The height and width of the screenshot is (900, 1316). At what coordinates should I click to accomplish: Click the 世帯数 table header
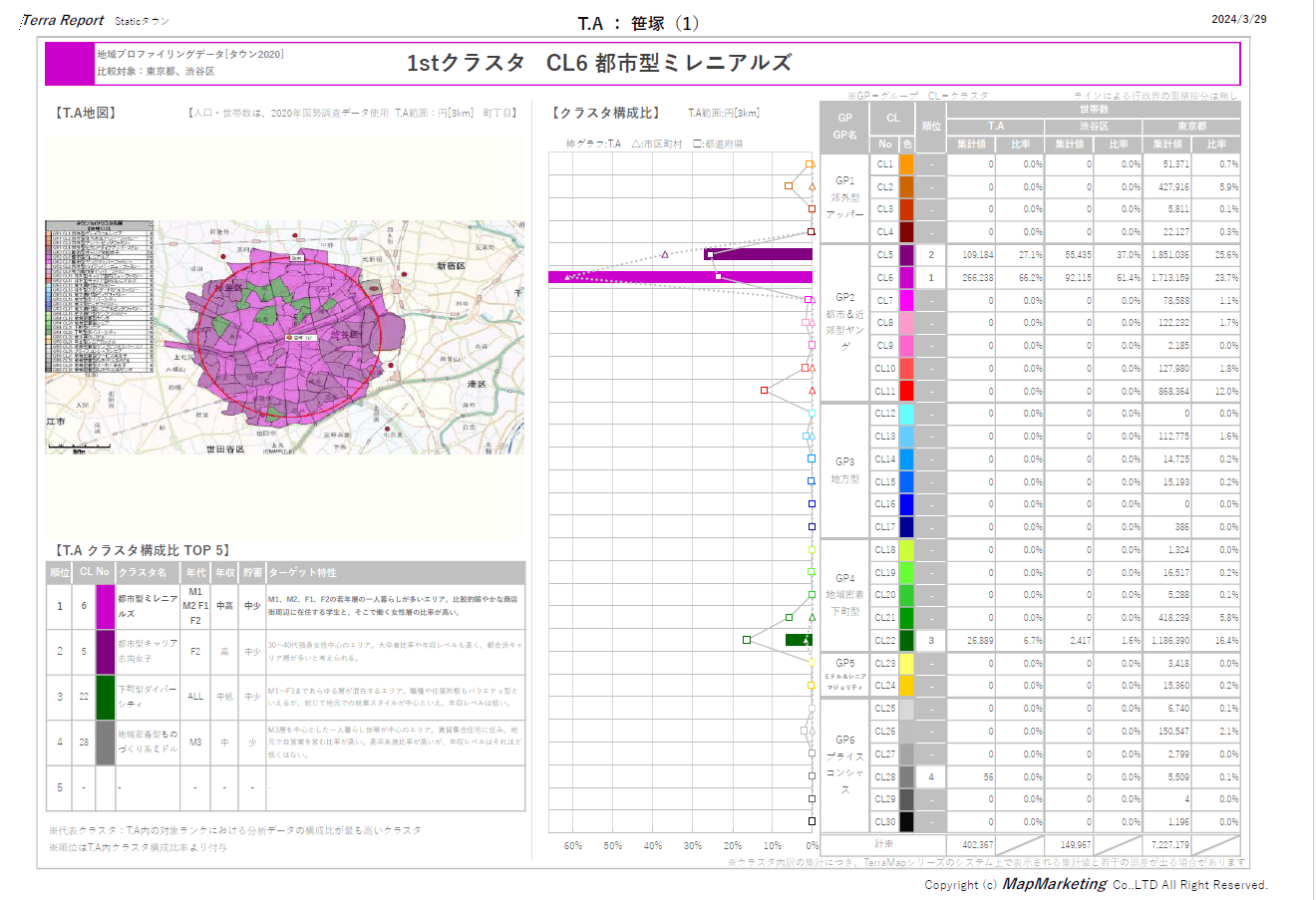1093,110
